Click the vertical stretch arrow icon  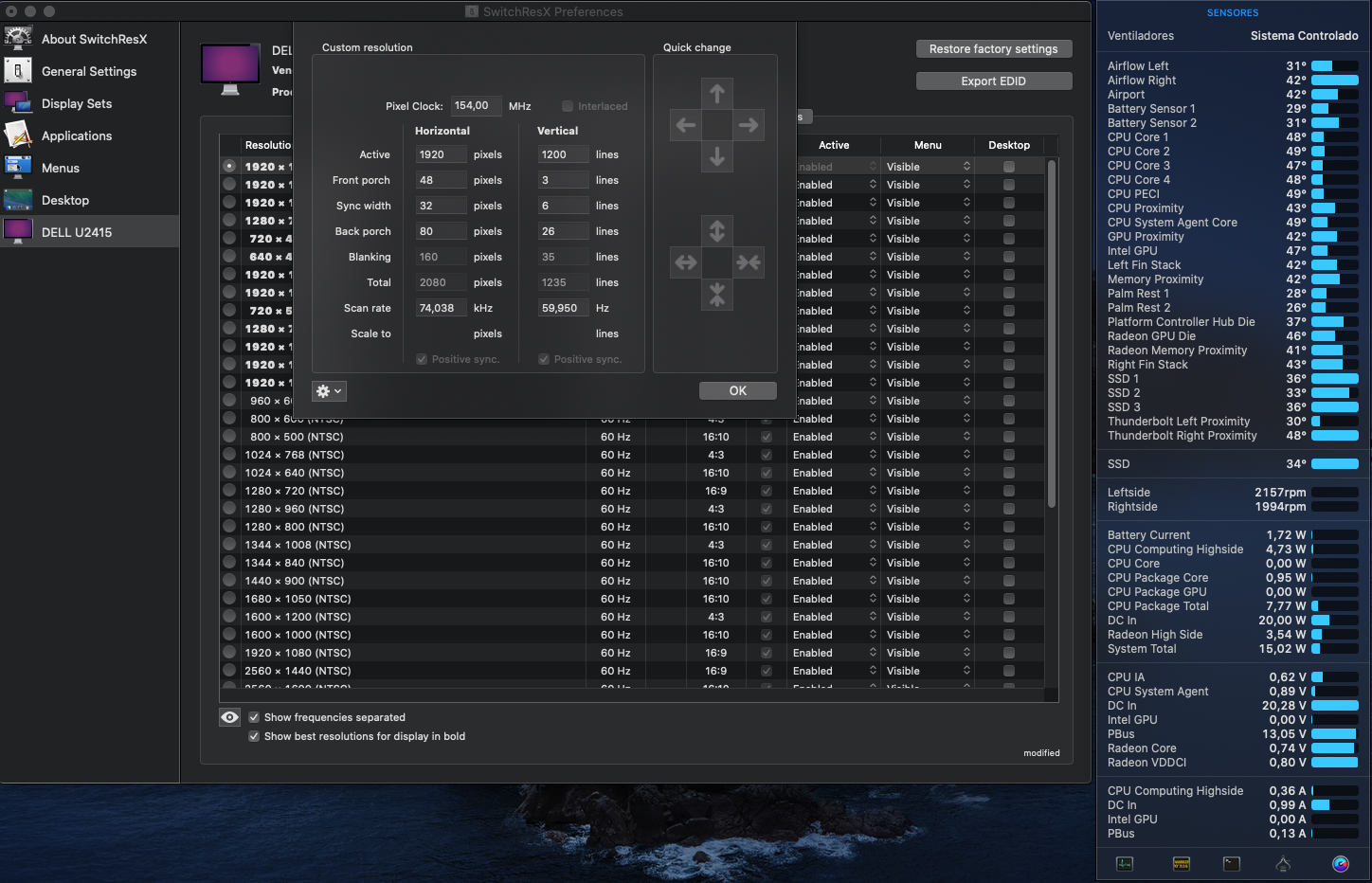716,230
